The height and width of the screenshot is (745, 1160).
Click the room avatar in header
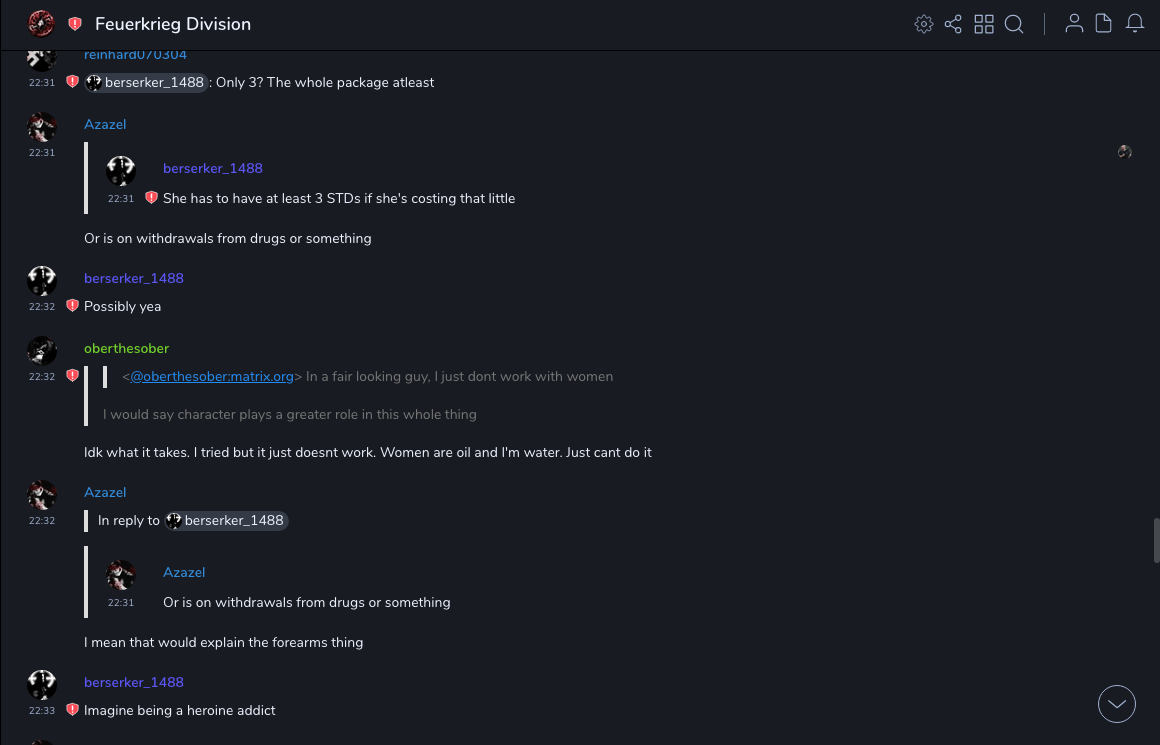42,24
